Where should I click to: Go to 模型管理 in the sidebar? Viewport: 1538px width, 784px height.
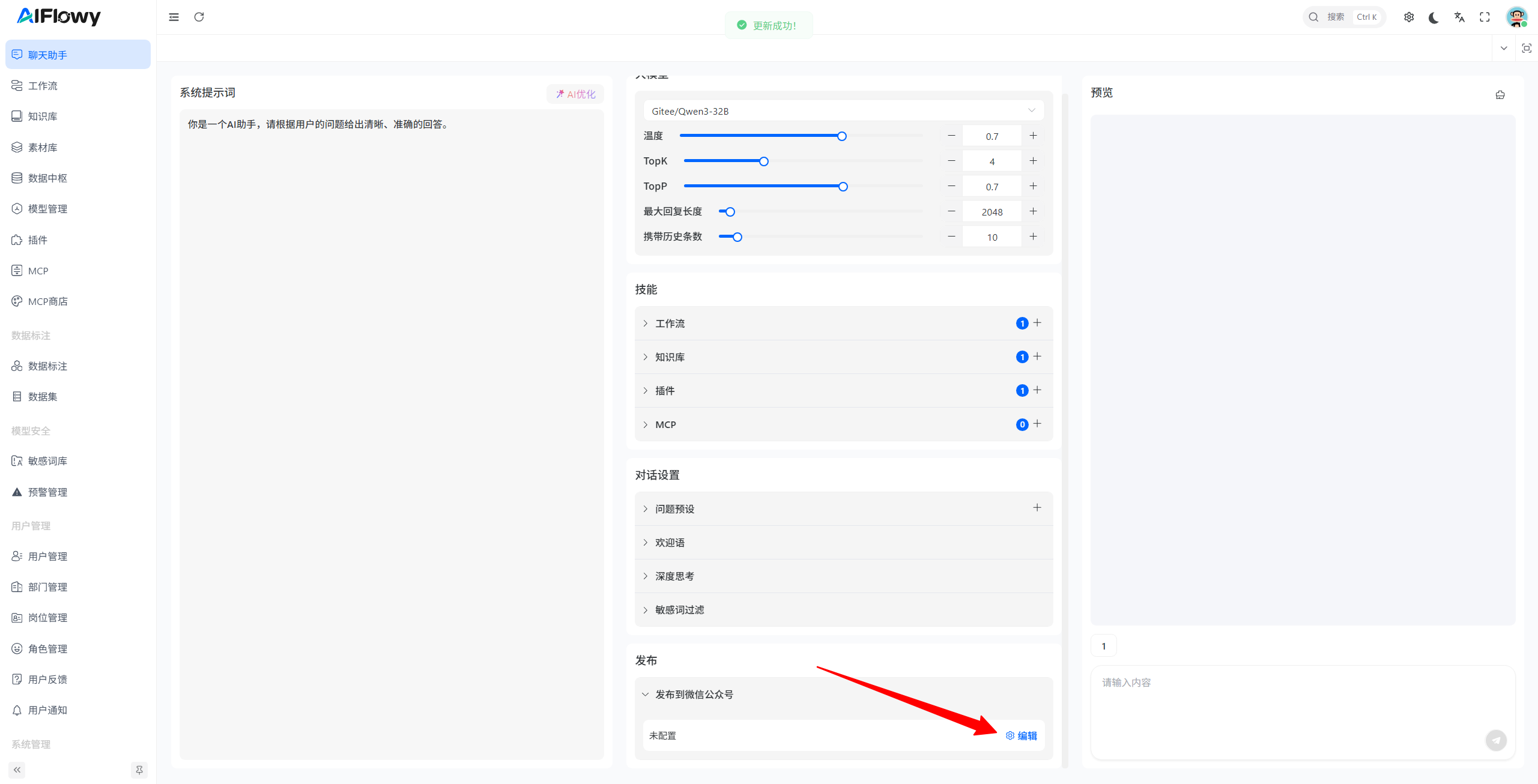47,209
